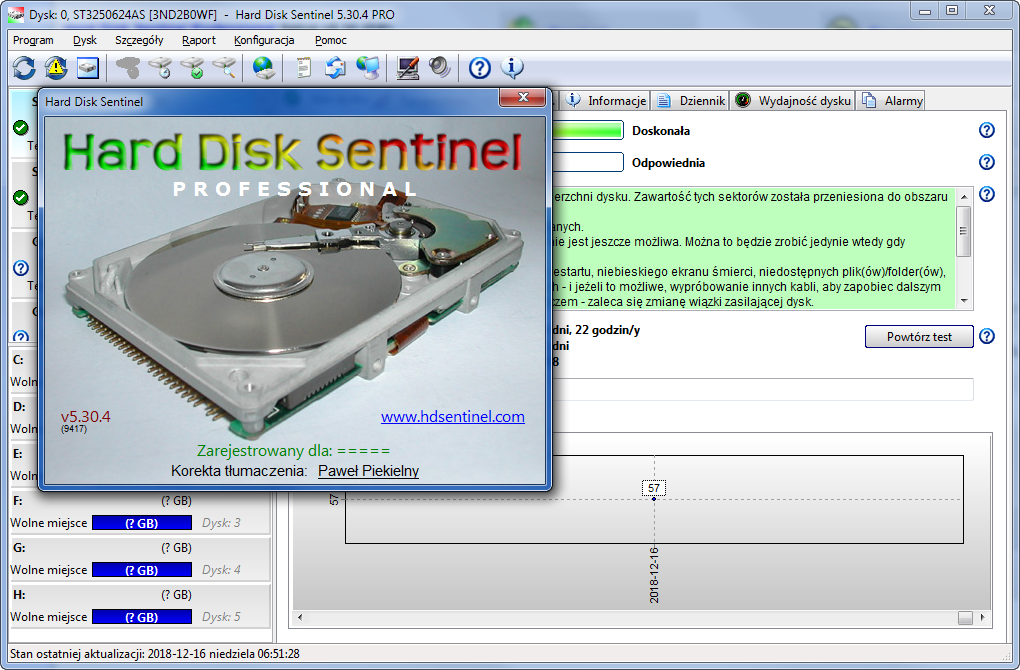Click the description text scrollbar thumb

click(x=963, y=231)
